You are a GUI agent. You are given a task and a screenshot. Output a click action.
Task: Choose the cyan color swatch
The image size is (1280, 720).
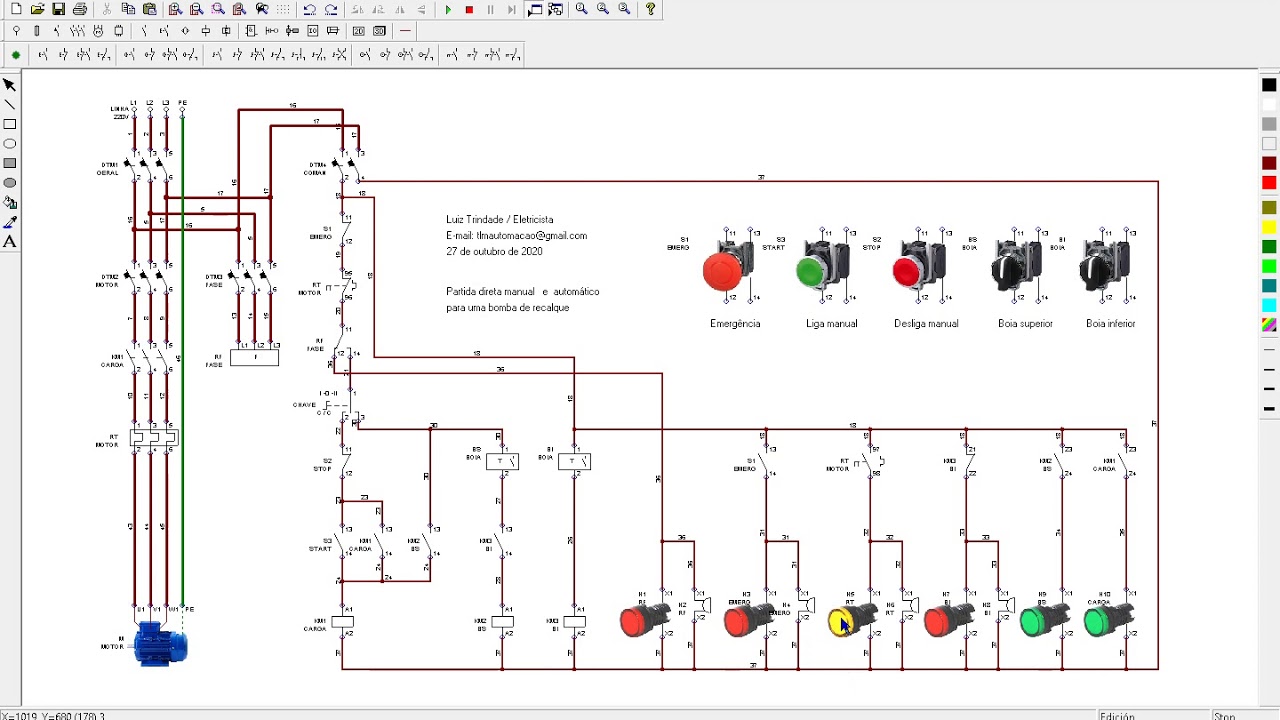[x=1269, y=305]
